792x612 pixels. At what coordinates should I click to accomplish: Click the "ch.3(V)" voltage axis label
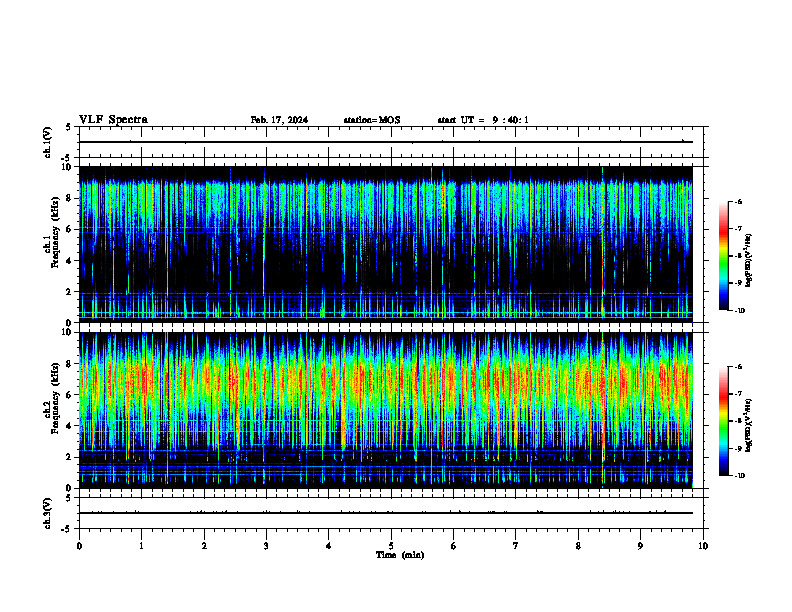point(48,513)
